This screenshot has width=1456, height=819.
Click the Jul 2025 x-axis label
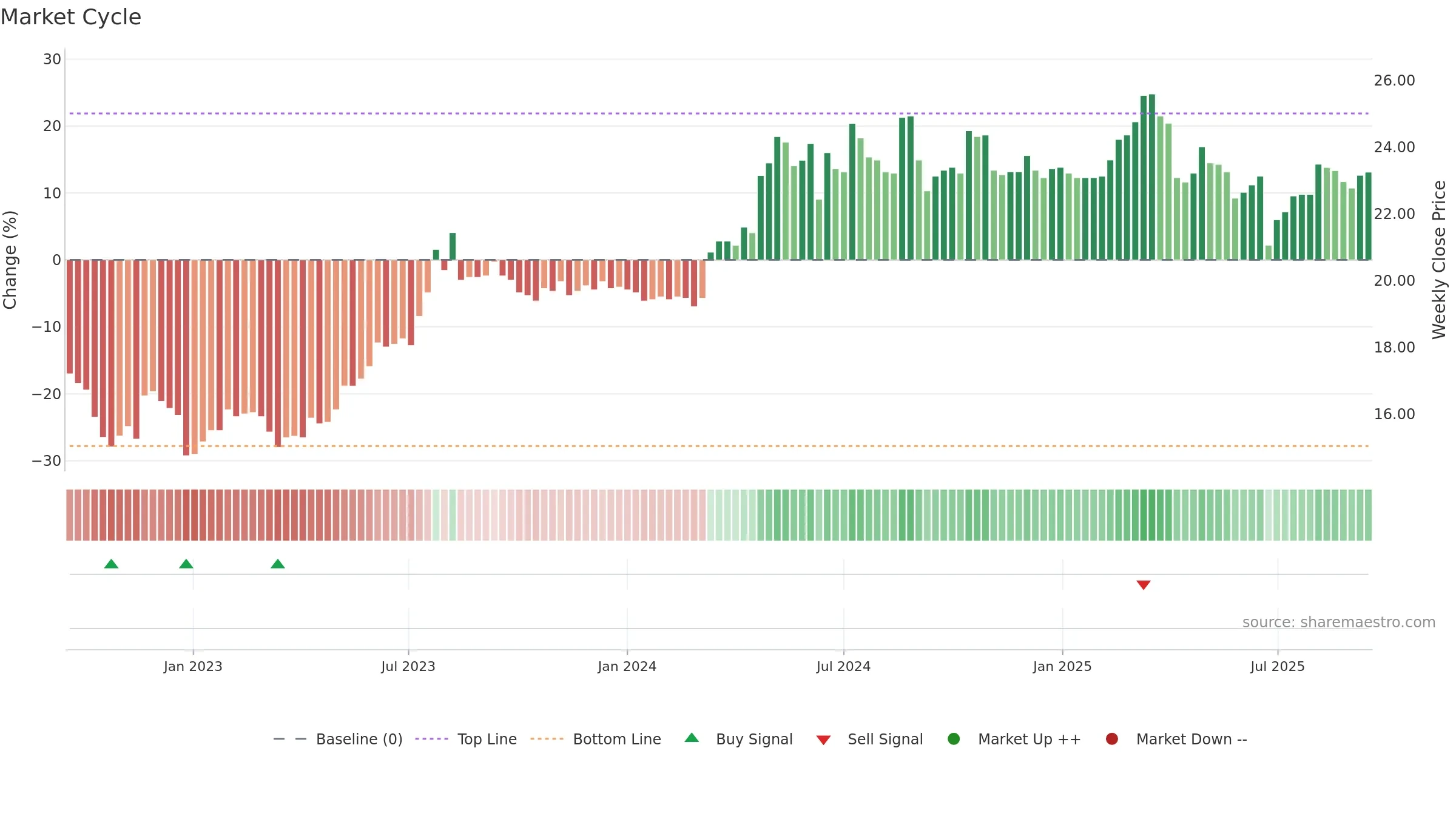coord(1278,666)
